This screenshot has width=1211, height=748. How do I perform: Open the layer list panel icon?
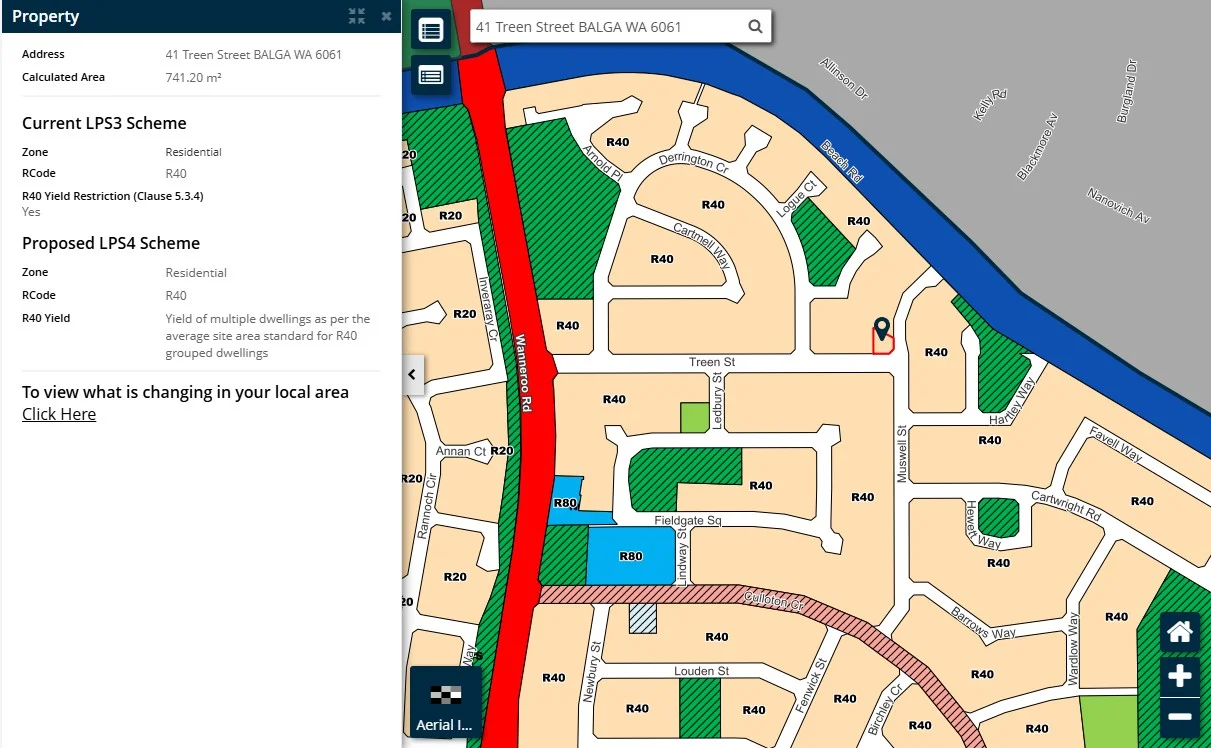(431, 29)
